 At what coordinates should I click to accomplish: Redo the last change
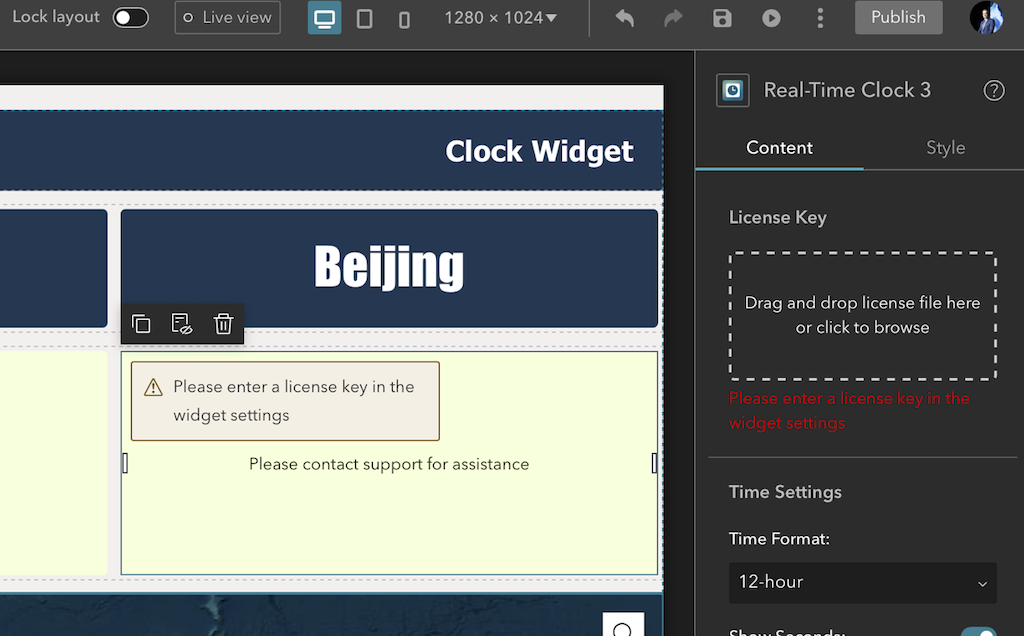[x=672, y=17]
